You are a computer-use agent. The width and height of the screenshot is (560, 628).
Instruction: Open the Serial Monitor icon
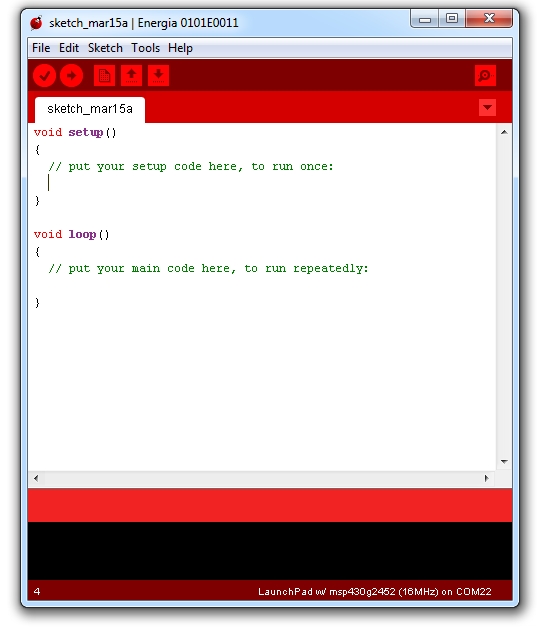(x=485, y=76)
